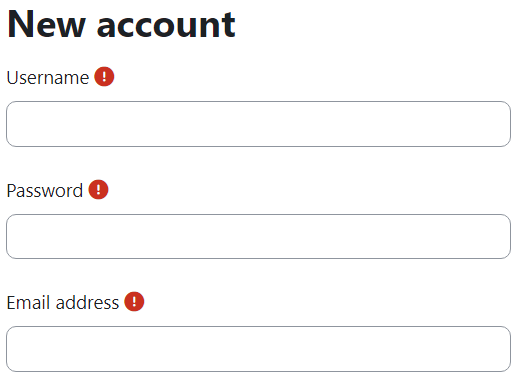Focus the Password input field

[x=258, y=236]
